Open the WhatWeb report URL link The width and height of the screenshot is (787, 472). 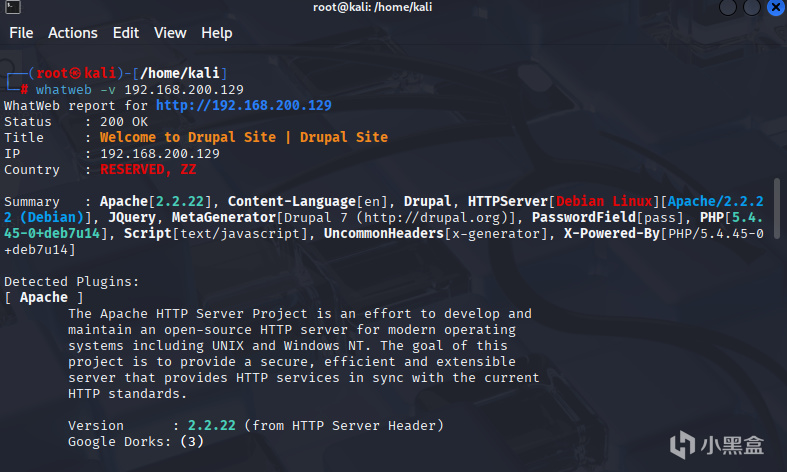click(243, 105)
